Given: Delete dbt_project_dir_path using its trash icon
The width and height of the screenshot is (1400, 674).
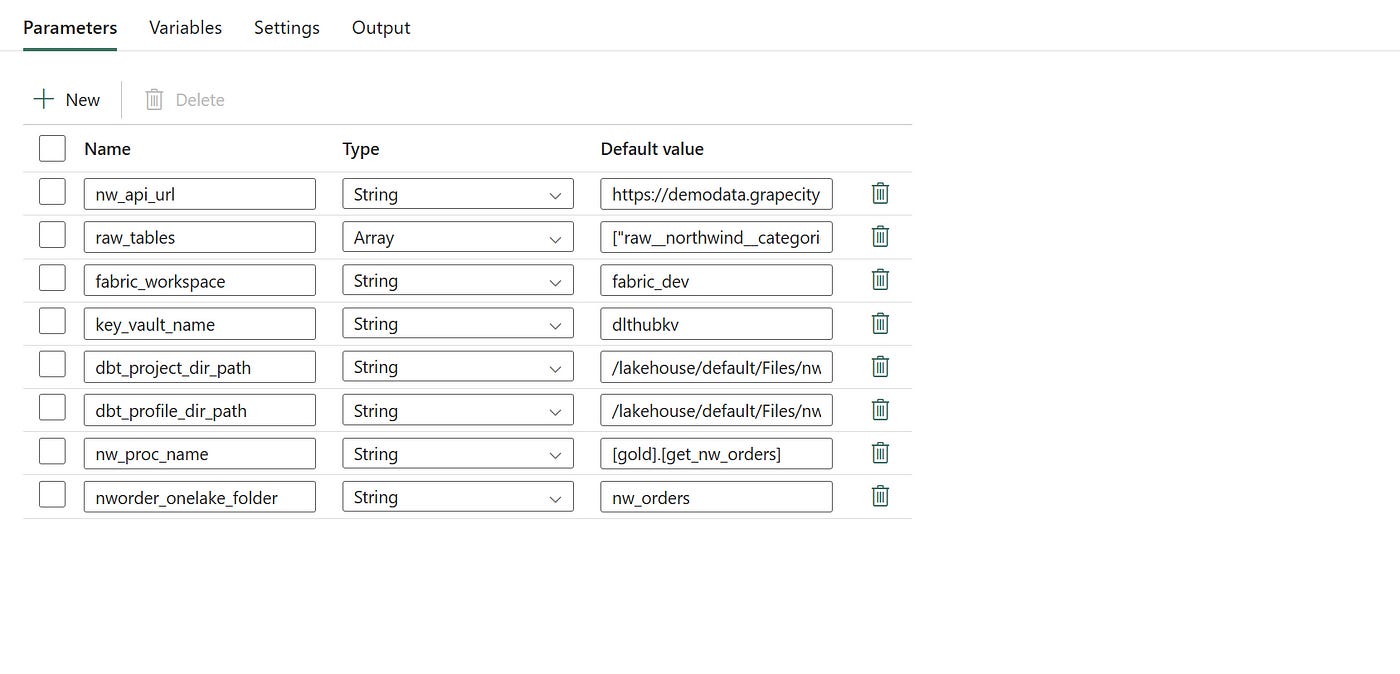Looking at the screenshot, I should pos(880,367).
